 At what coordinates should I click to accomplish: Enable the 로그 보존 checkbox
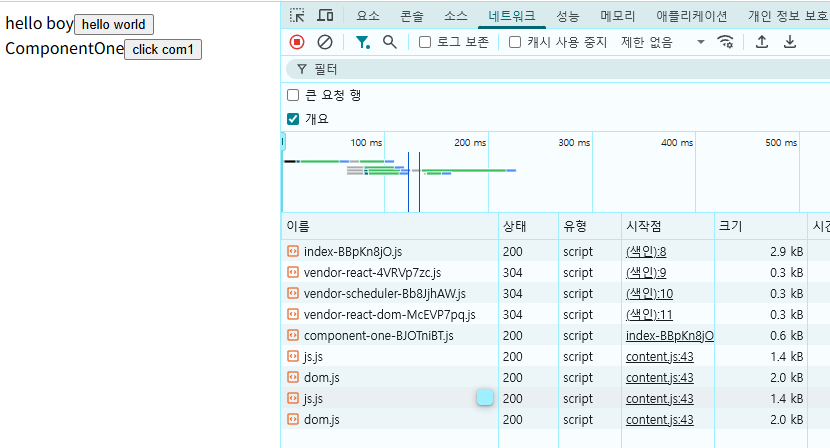425,42
